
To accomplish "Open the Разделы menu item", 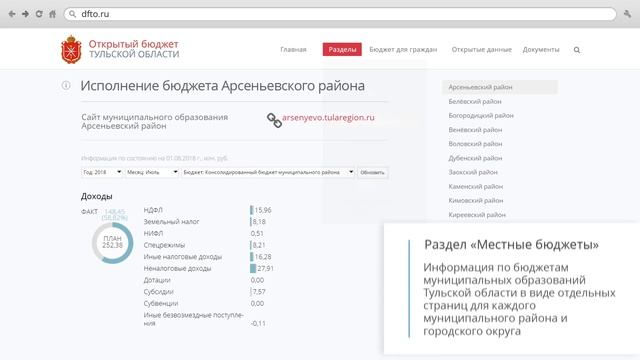I will click(x=342, y=49).
